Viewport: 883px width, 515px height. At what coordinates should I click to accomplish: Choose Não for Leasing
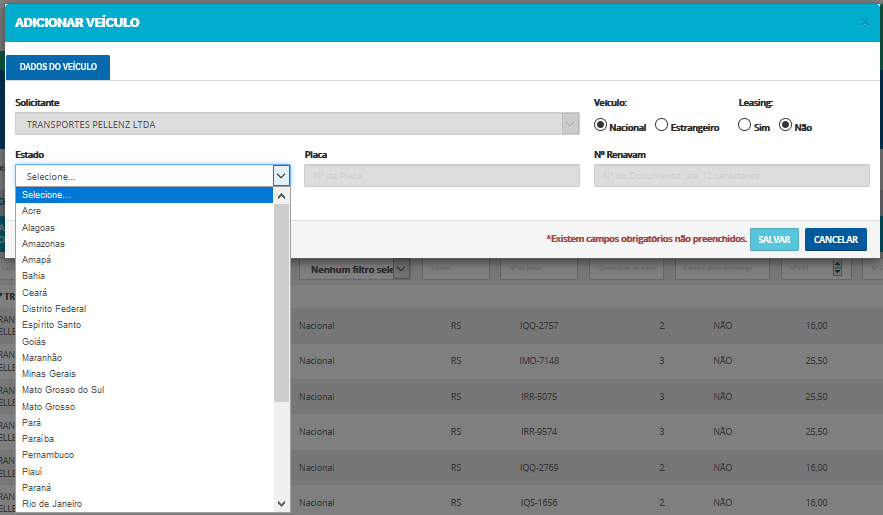pyautogui.click(x=785, y=126)
